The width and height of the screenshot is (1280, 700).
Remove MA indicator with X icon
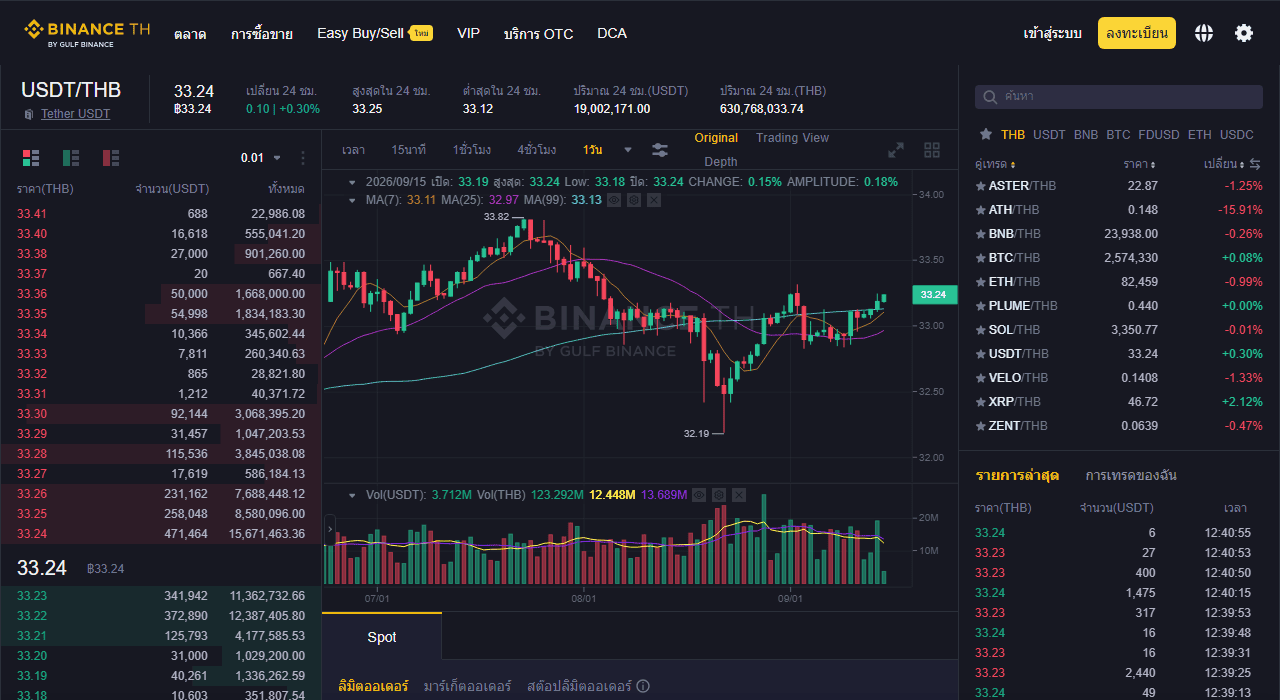(x=654, y=200)
